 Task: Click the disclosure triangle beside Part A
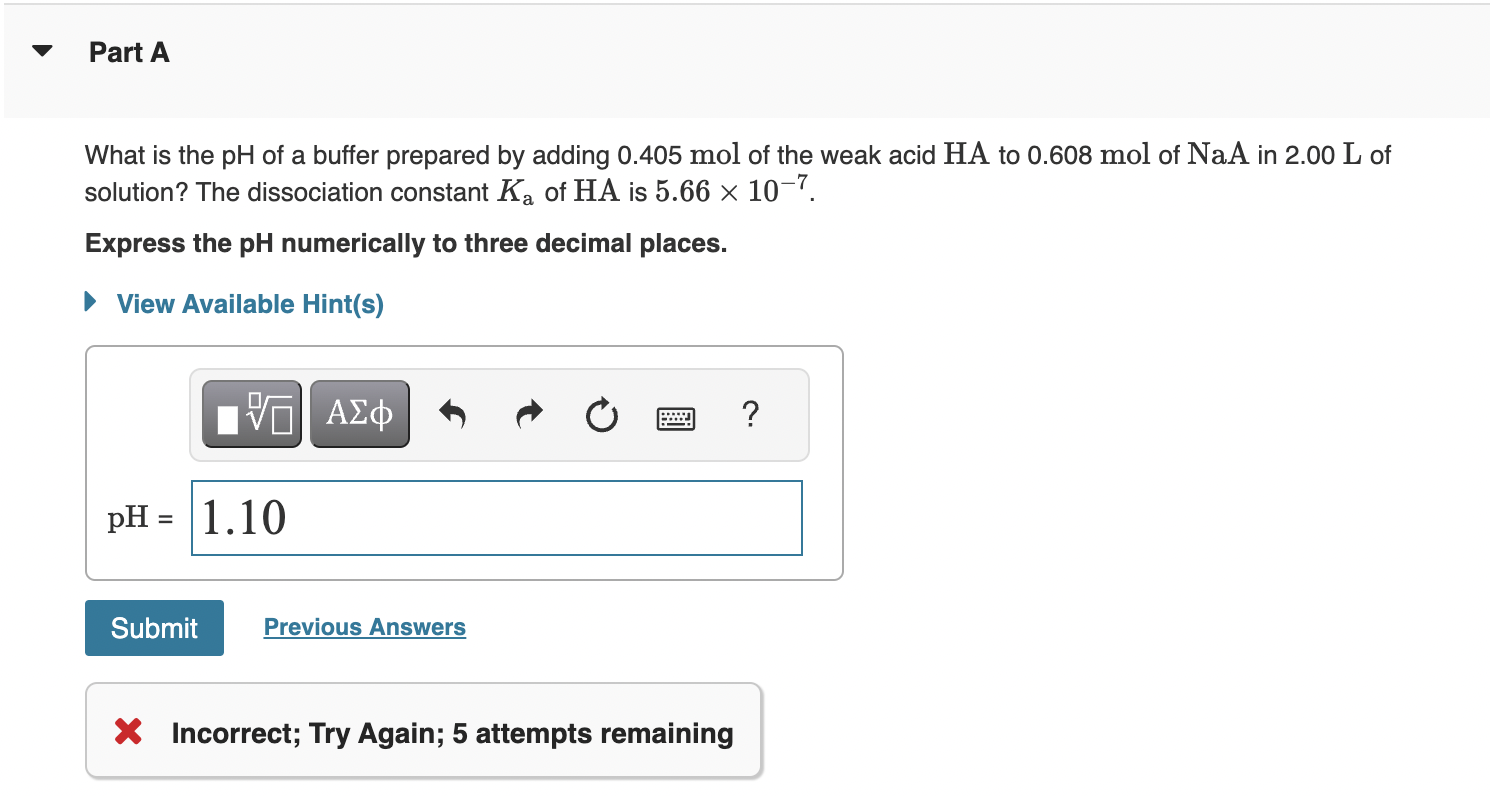click(x=42, y=50)
